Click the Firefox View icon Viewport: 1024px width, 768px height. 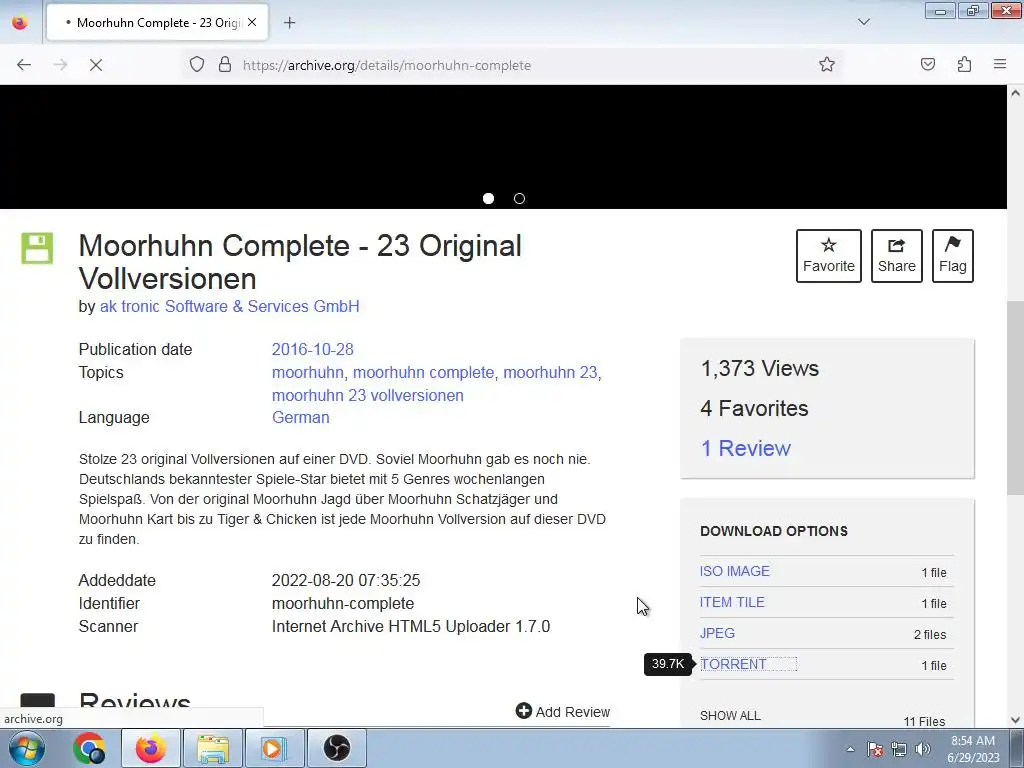(x=20, y=23)
